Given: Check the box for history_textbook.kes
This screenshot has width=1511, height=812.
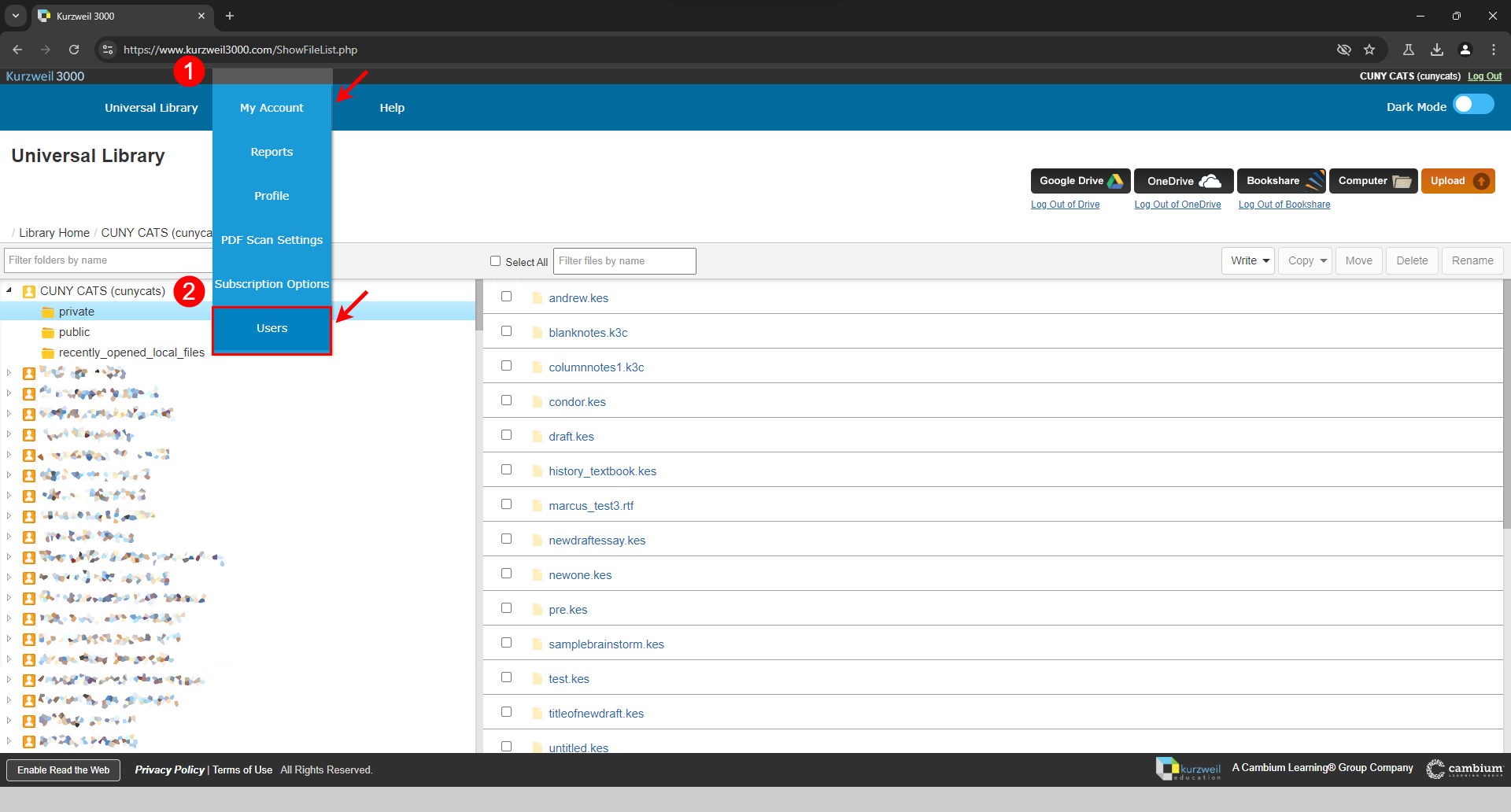Looking at the screenshot, I should coord(507,470).
